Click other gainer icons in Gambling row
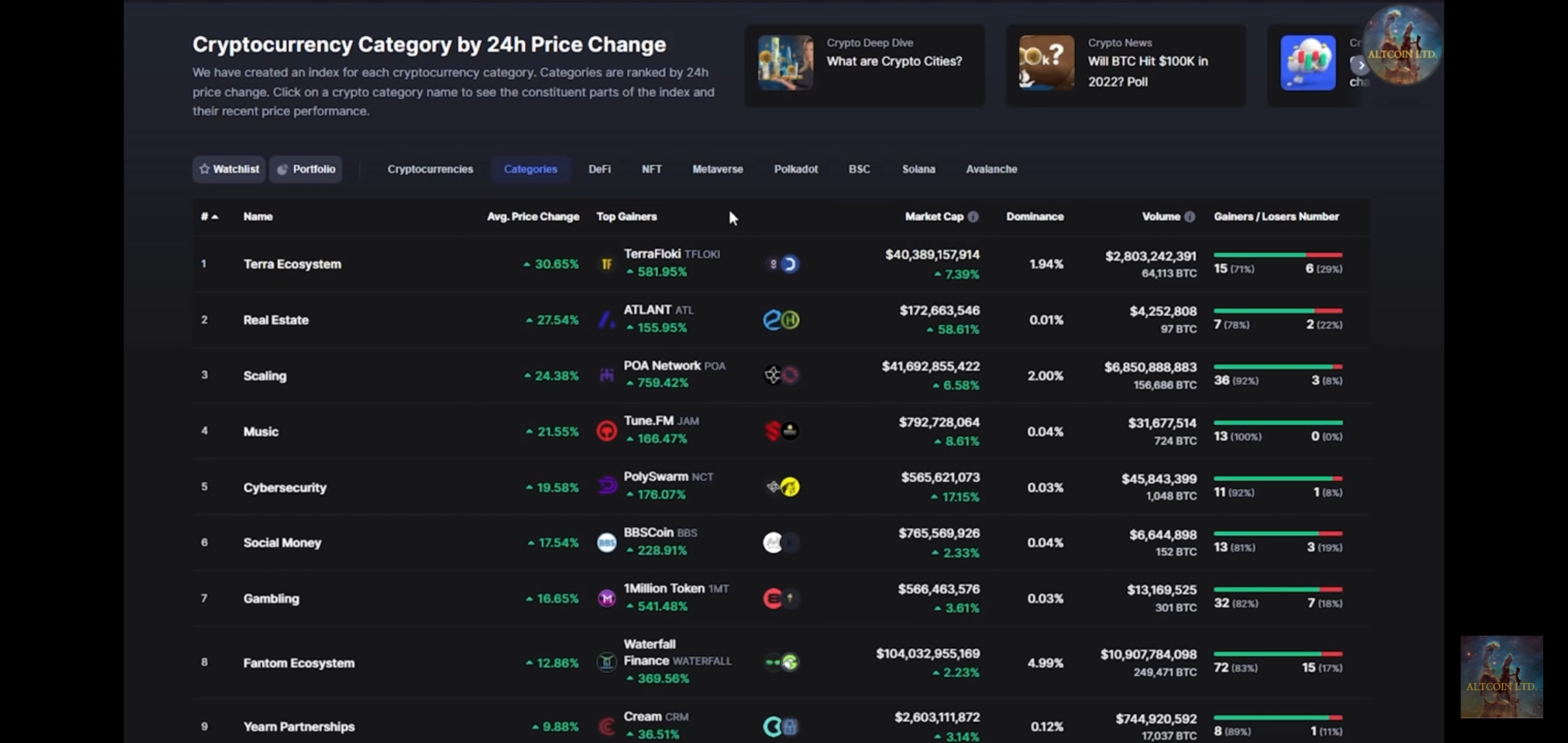Viewport: 1568px width, 743px height. coord(782,599)
